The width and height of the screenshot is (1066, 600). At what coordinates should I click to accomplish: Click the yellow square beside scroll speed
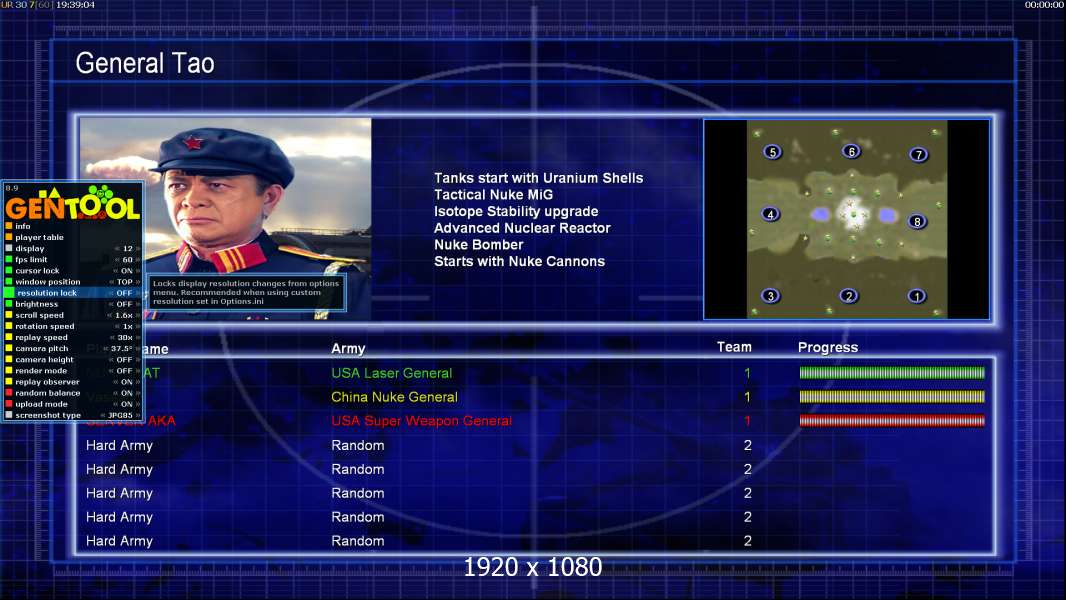pos(9,315)
